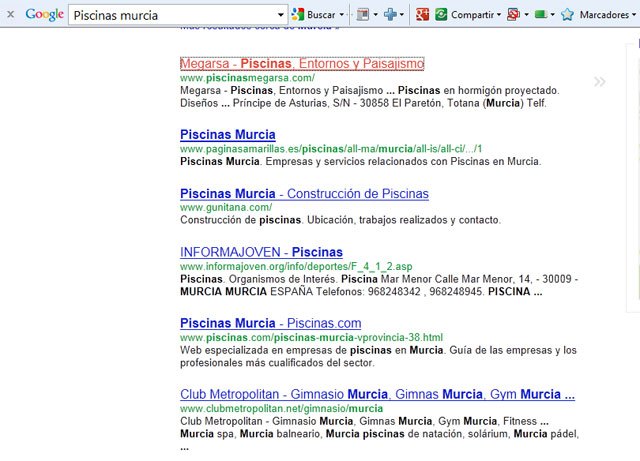
Task: Open the Megarsa - Piscinas, Entornos y Paisajismo result
Action: pyautogui.click(x=302, y=64)
